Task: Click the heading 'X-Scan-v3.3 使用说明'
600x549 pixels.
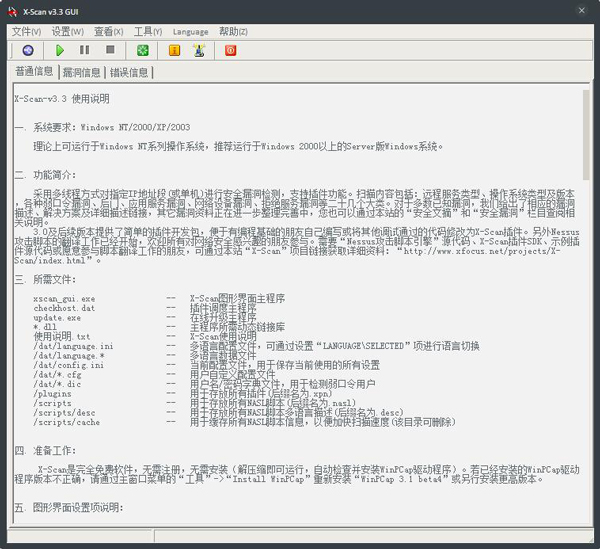Action: 62,99
